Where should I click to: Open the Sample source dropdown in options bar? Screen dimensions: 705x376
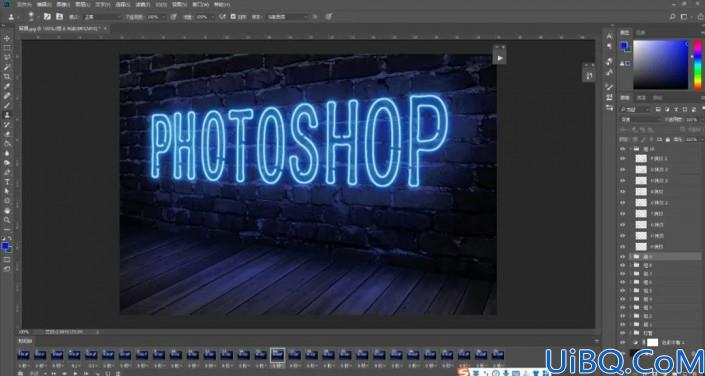(287, 17)
